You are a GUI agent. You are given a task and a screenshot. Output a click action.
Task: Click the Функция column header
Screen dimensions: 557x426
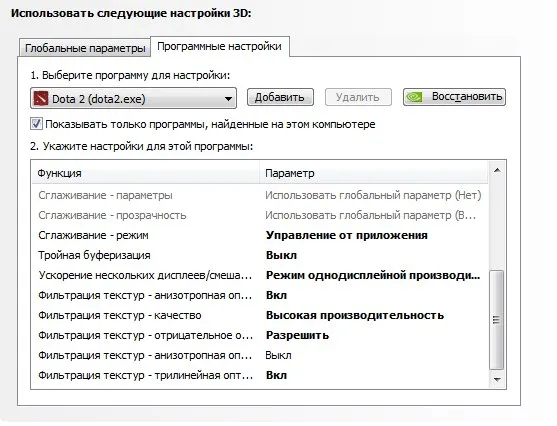click(x=146, y=173)
